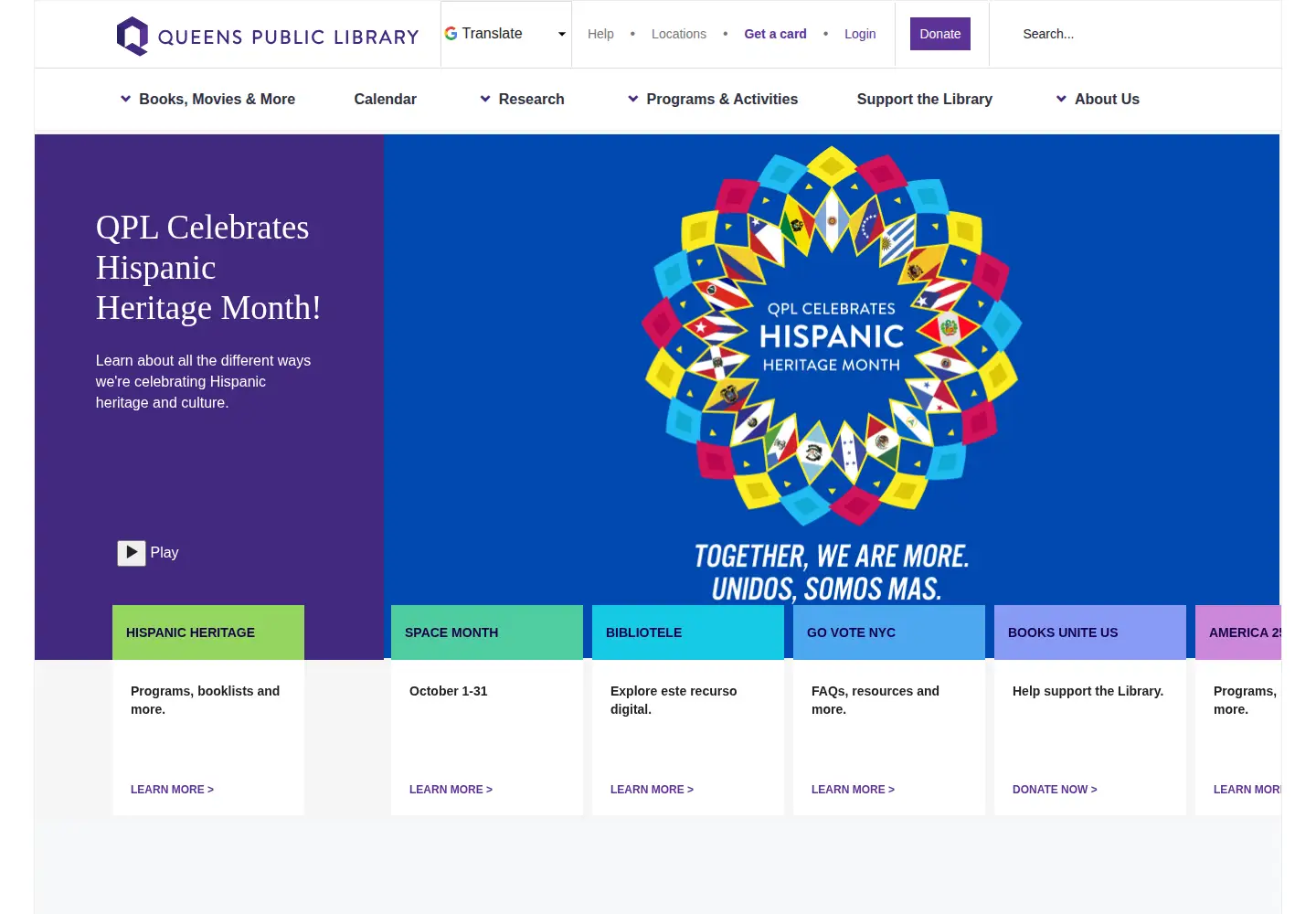Click the Help link

point(600,34)
